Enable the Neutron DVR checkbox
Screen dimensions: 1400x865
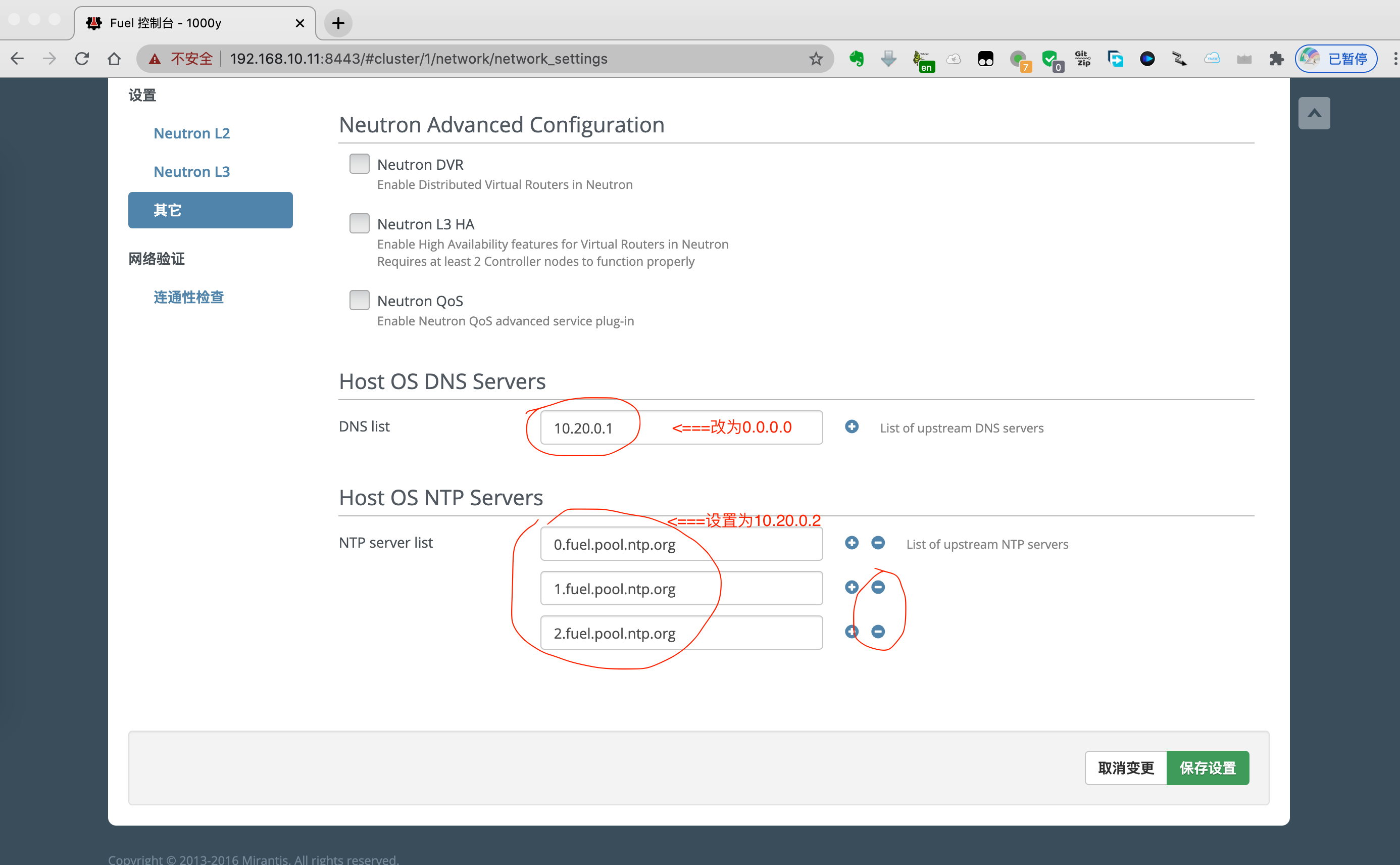(x=359, y=164)
